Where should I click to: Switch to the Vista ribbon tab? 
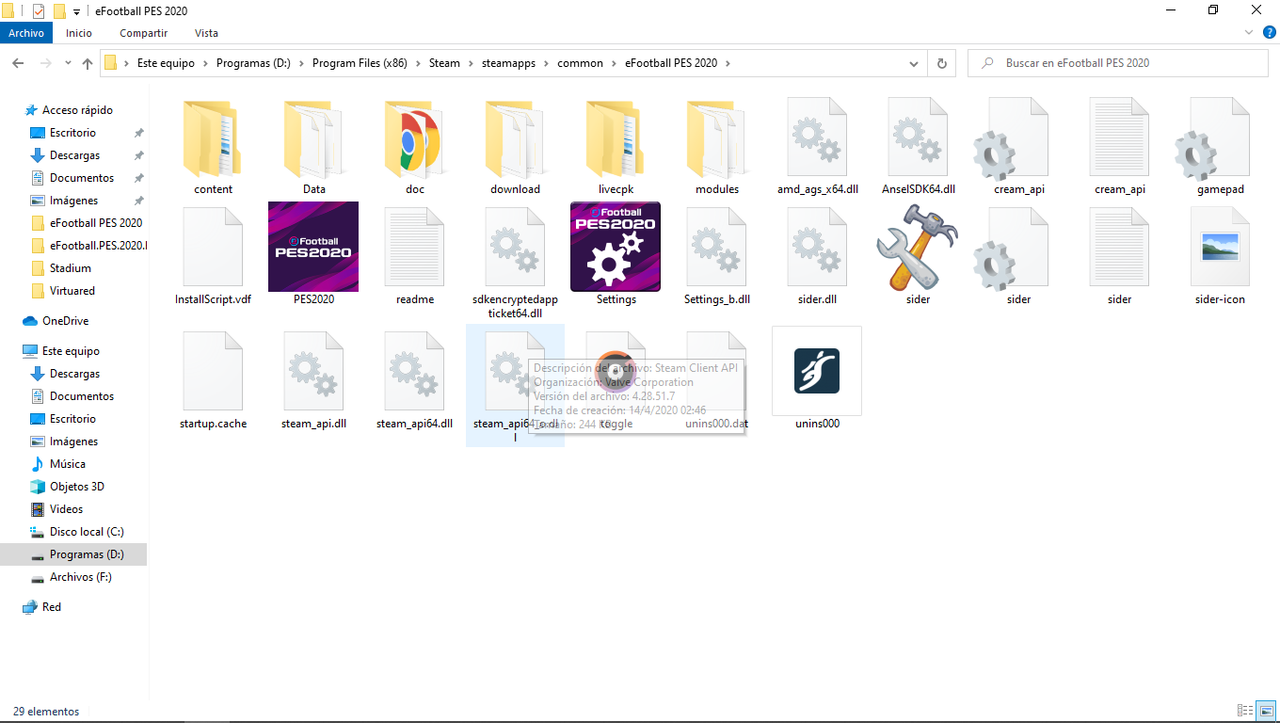[206, 33]
